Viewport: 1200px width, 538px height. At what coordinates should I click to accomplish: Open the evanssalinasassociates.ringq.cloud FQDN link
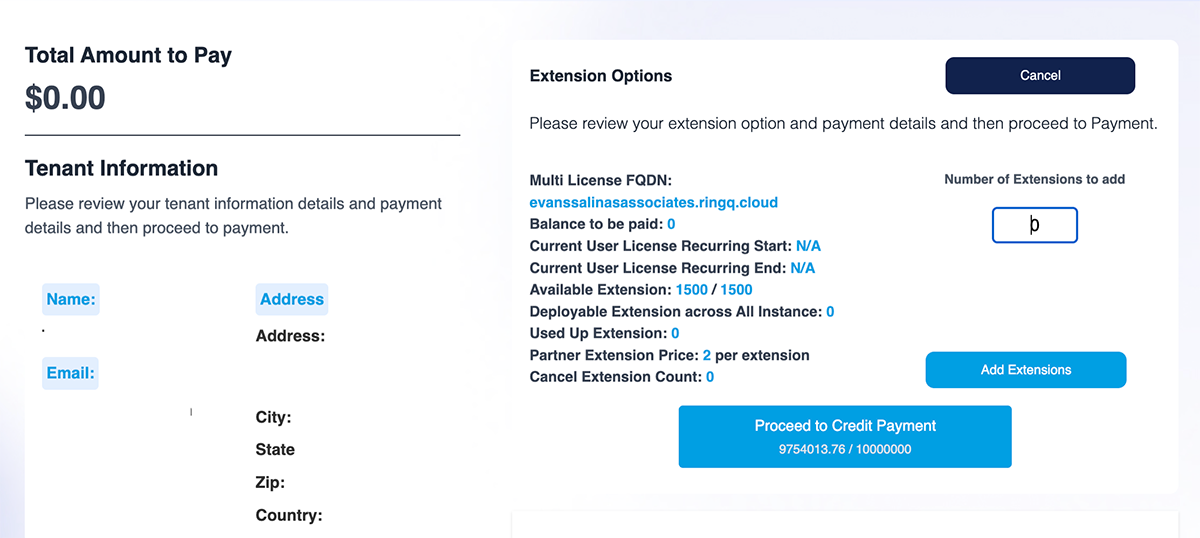pyautogui.click(x=653, y=202)
